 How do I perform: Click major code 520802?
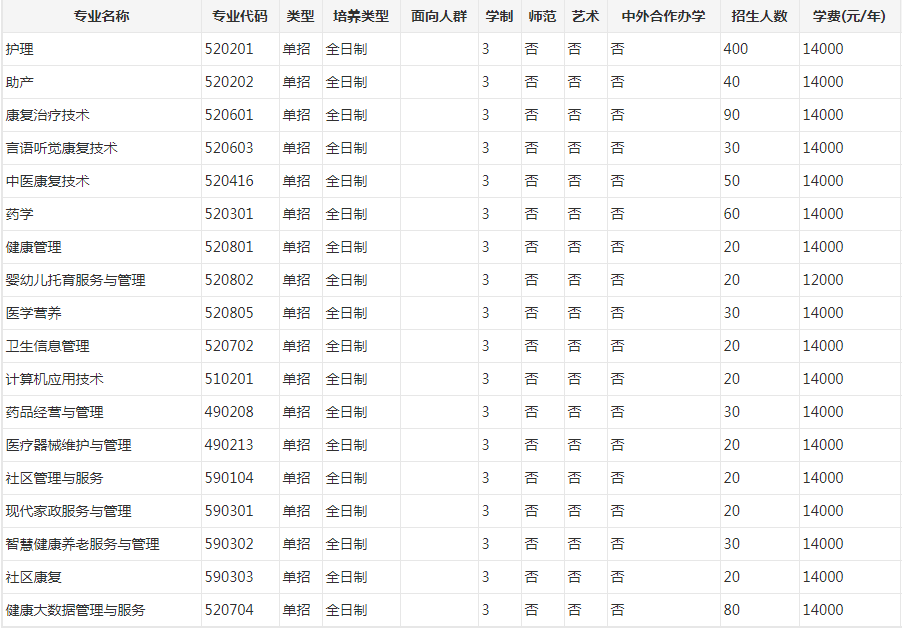pos(229,280)
